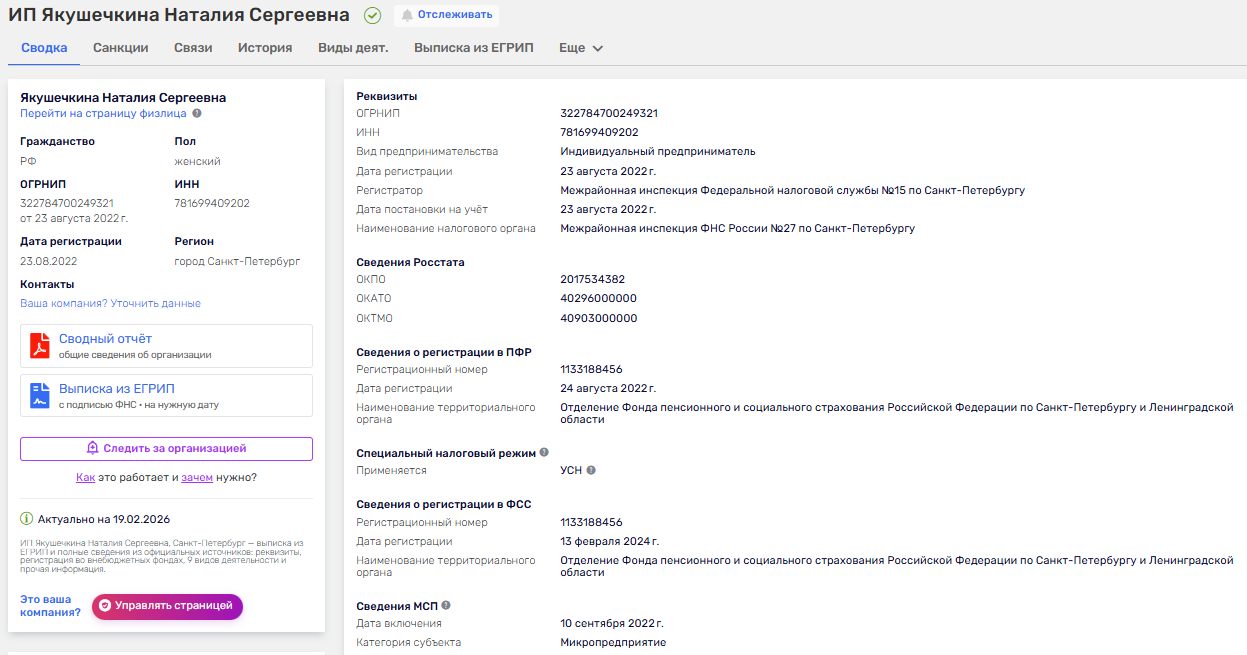Open the История tab
Image resolution: width=1247 pixels, height=655 pixels.
(x=265, y=48)
